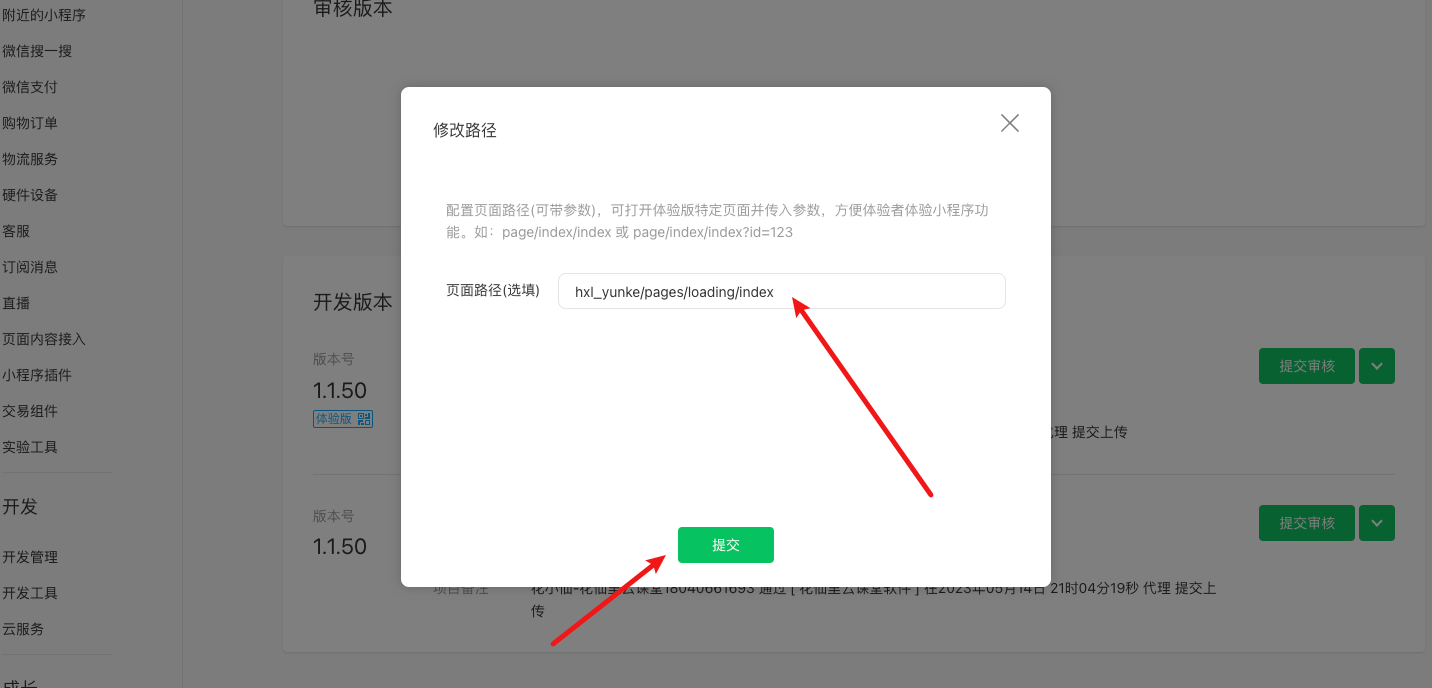Close the 修改路径 dialog with X icon
Screen dimensions: 1432x688
[x=1010, y=123]
